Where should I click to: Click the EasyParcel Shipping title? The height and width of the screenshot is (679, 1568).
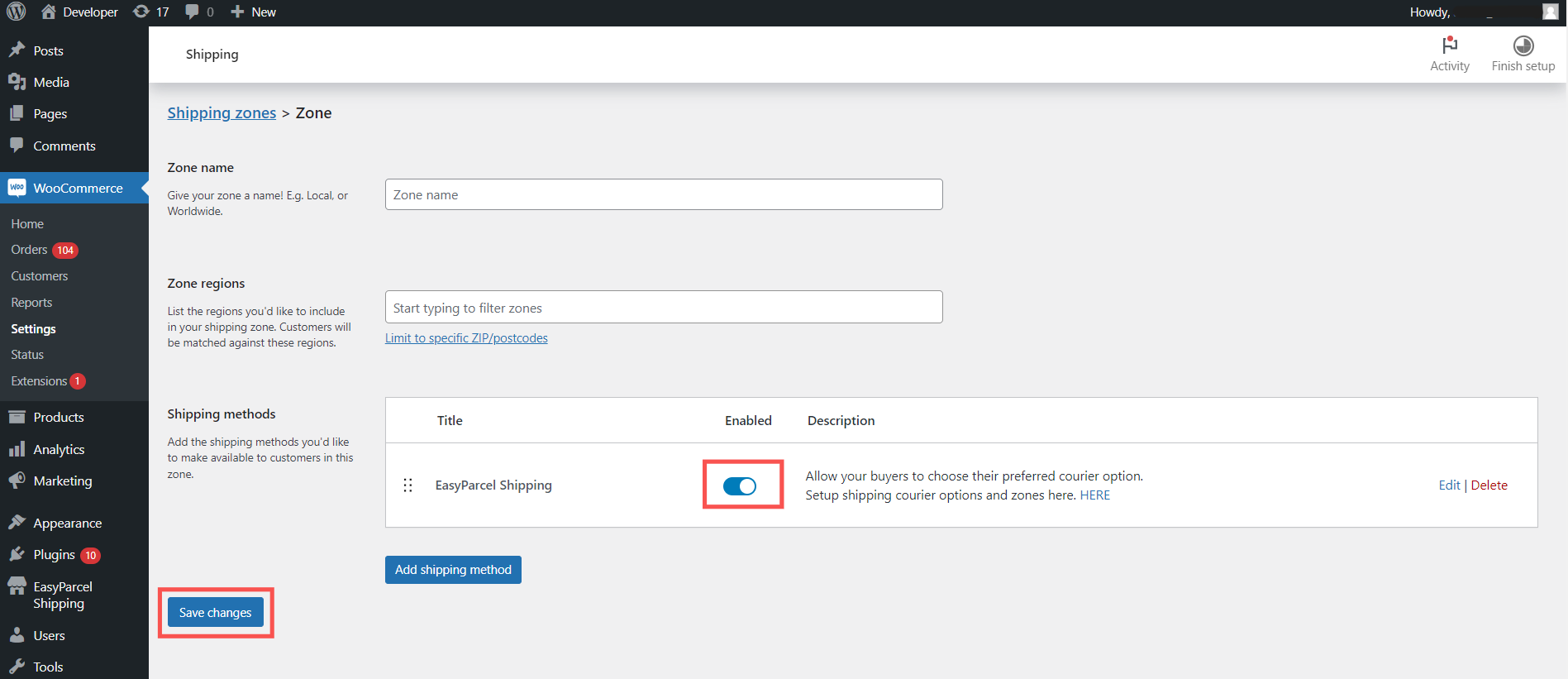coord(493,485)
